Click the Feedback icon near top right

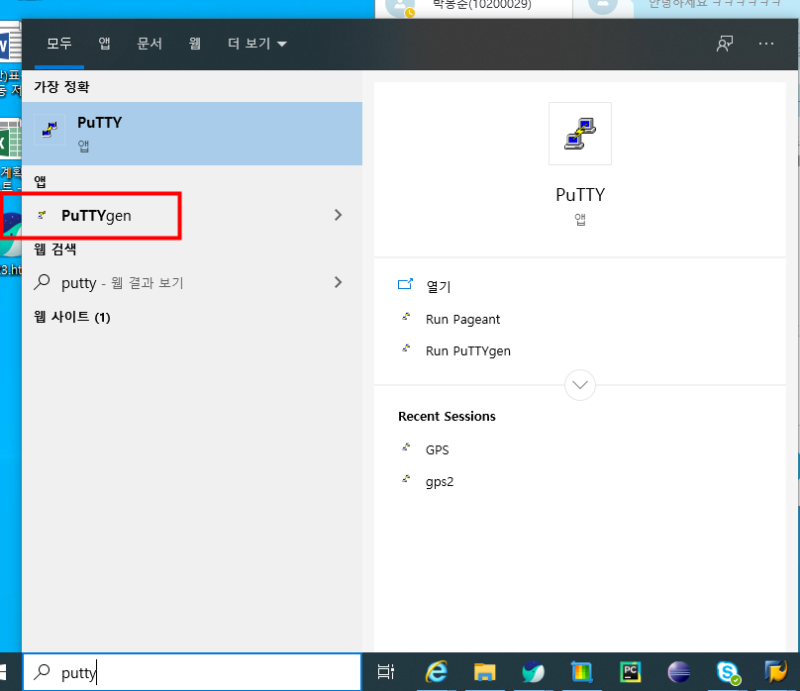[724, 44]
